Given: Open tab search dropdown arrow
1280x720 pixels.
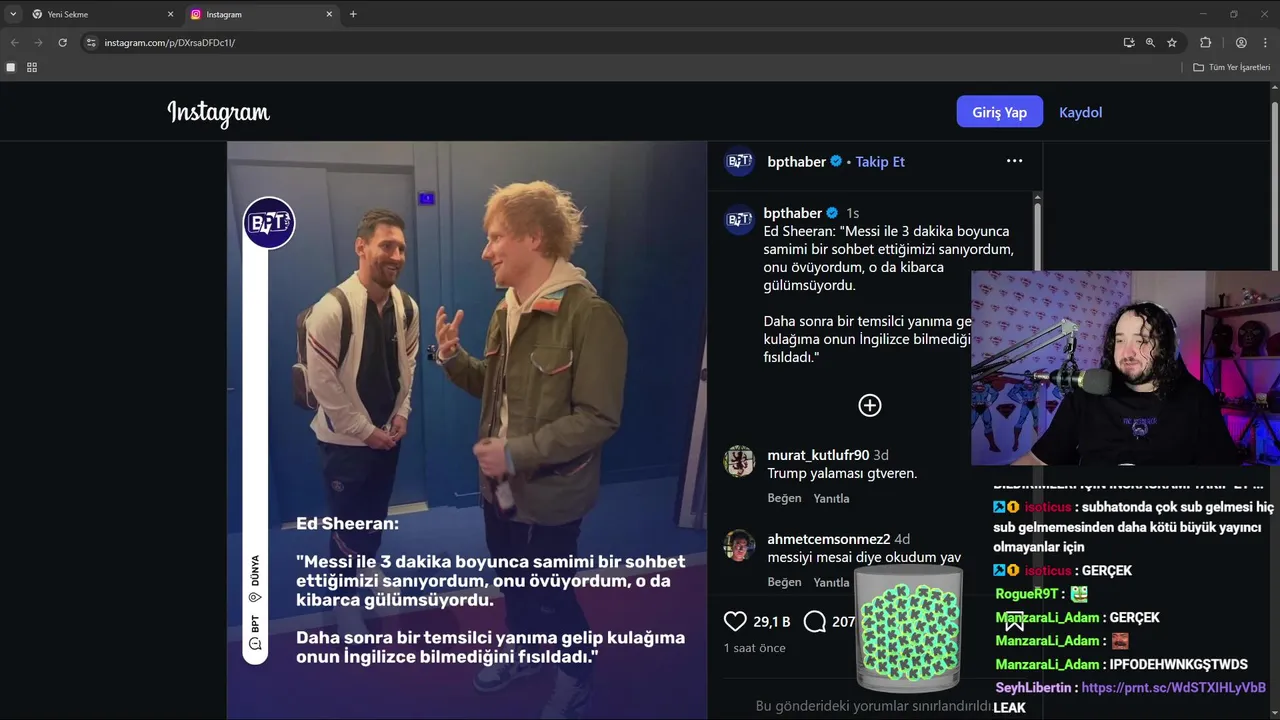Looking at the screenshot, I should [13, 14].
